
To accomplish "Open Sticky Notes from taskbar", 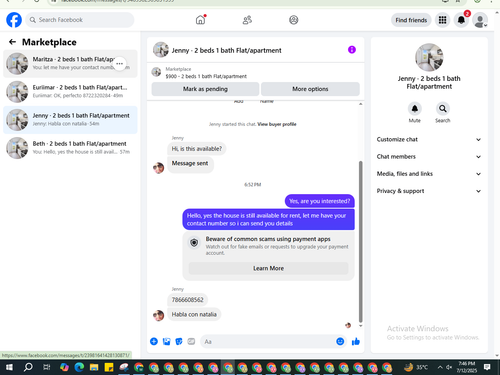I will [109, 367].
